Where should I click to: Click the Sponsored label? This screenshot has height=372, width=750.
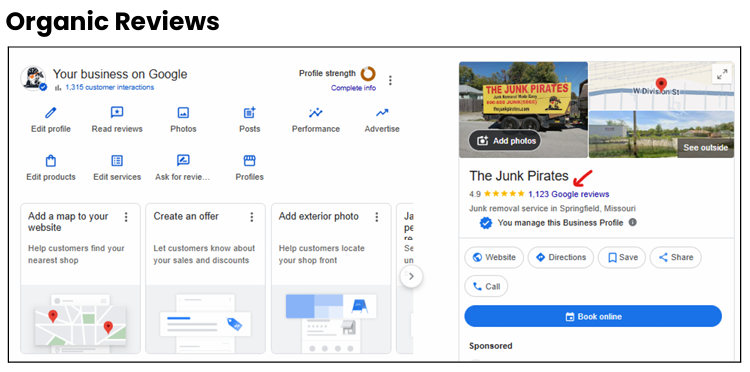[x=490, y=346]
